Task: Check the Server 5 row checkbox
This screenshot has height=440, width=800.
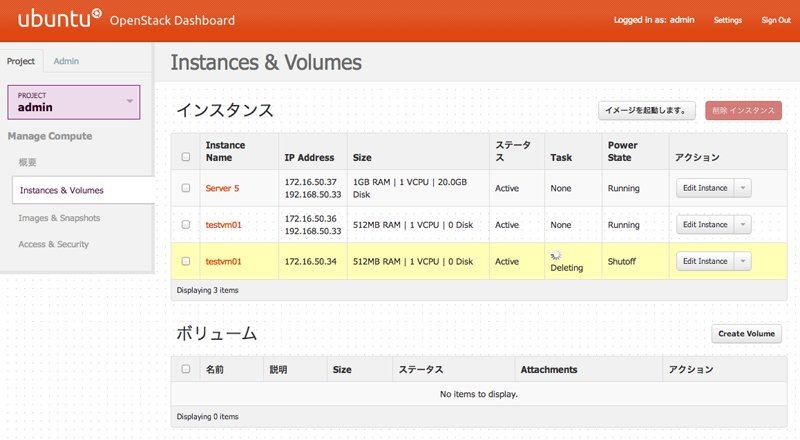Action: pos(186,188)
